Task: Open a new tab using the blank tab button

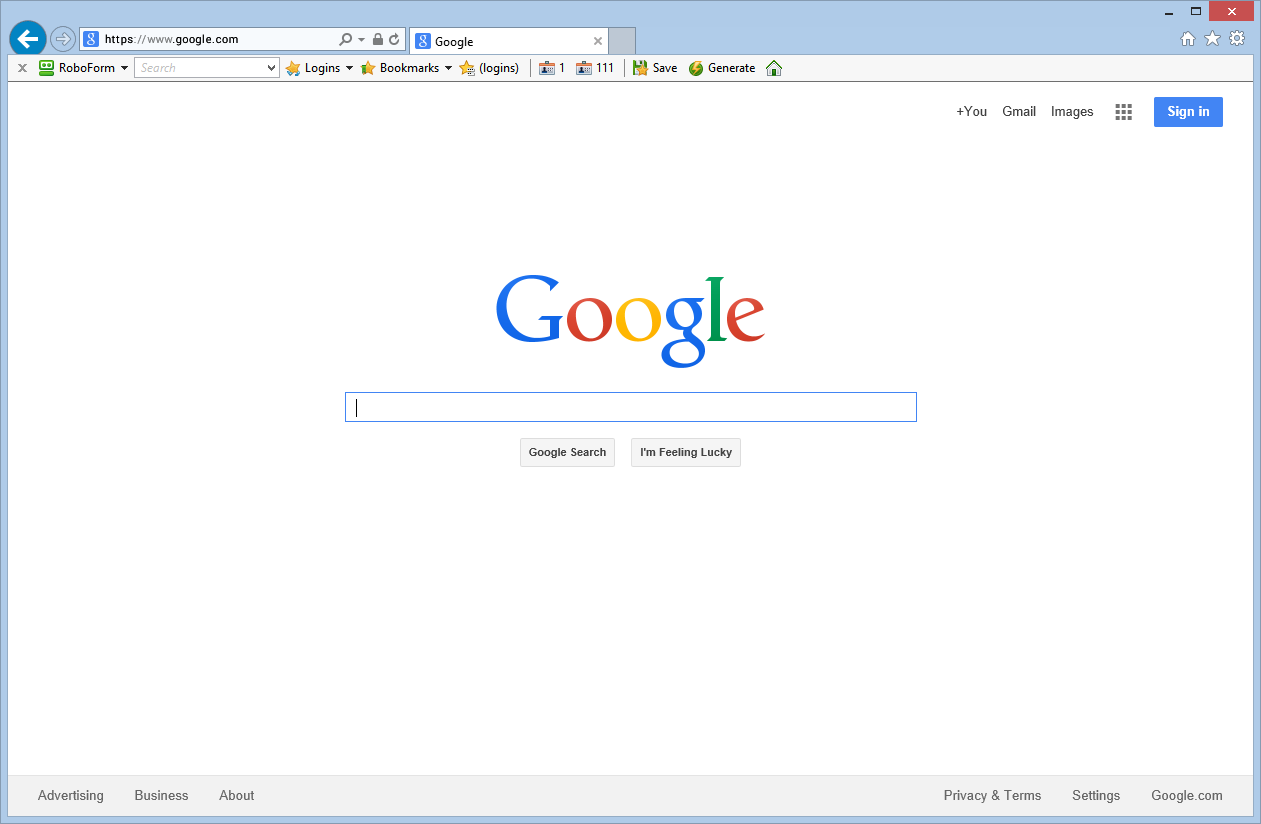Action: [622, 41]
